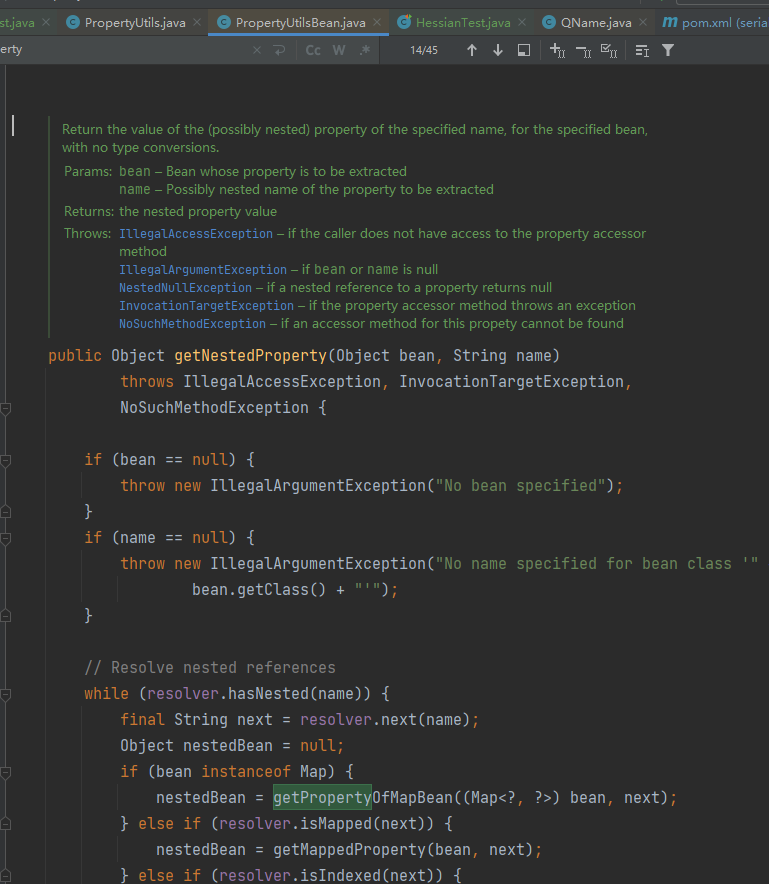Screen dimensions: 769x884
Task: Switch to PropertyUtils.java tab
Action: point(135,23)
